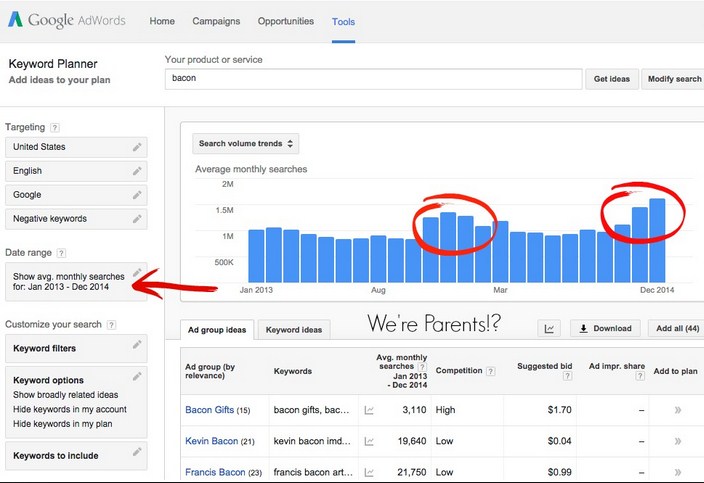Switch to Keyword ideas tab
The width and height of the screenshot is (704, 483).
(294, 330)
